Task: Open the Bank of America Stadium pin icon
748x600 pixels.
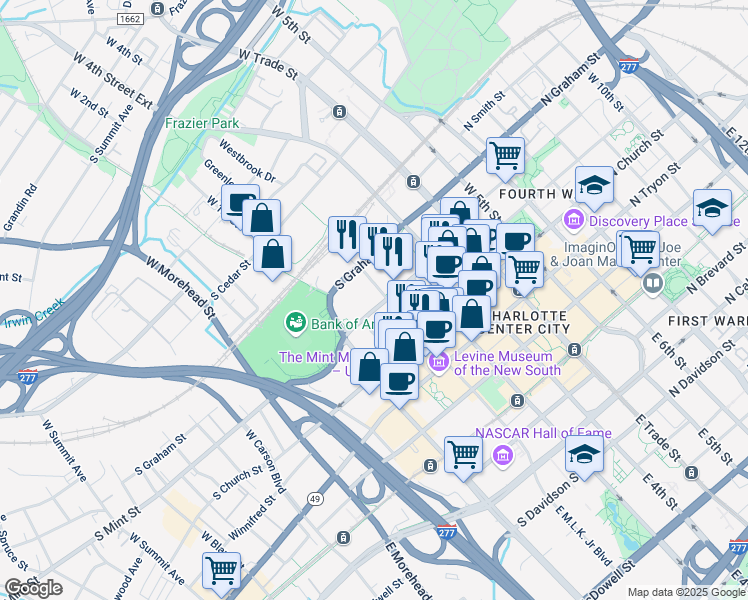Action: (296, 324)
